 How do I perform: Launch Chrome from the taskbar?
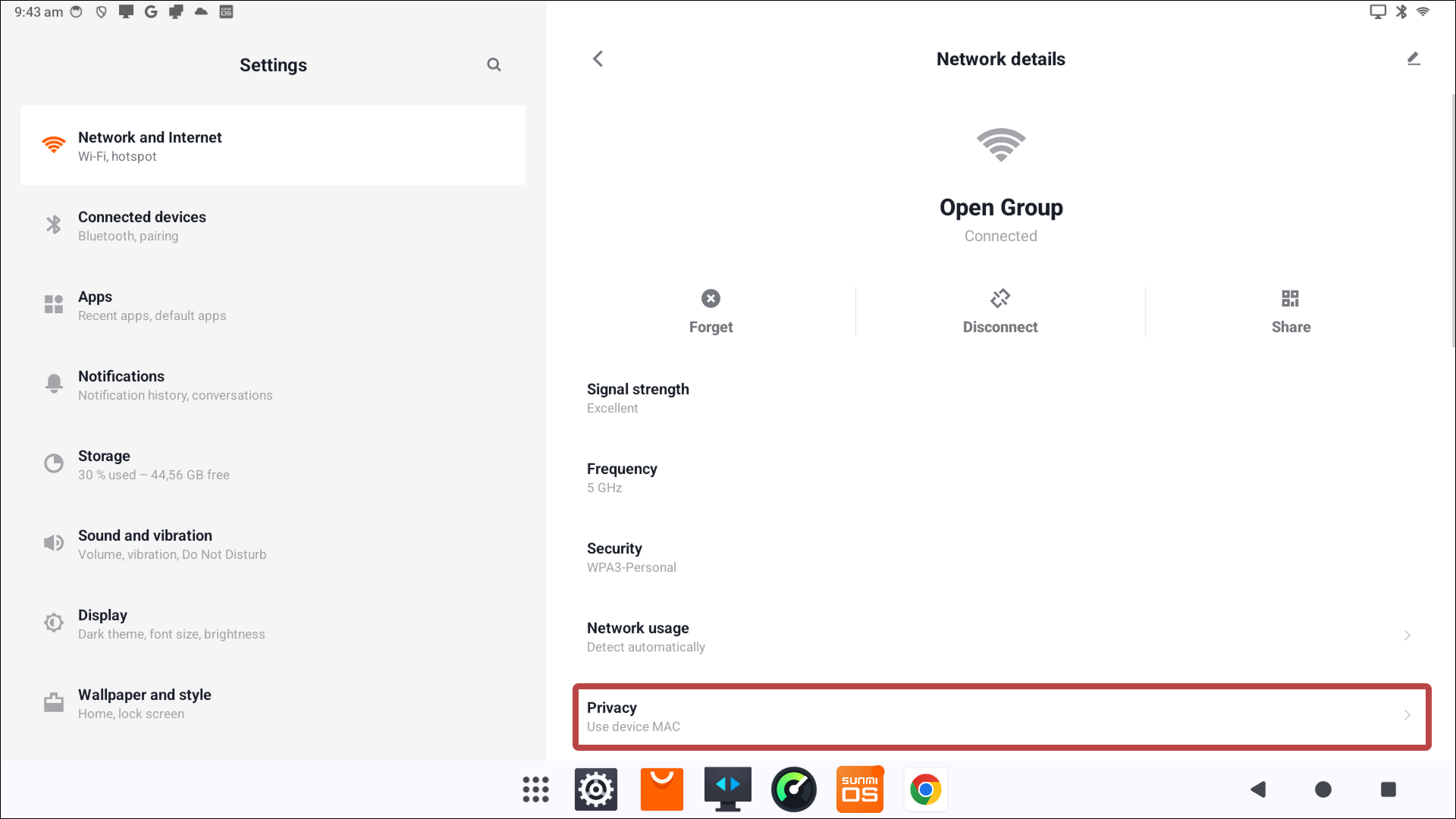(925, 789)
